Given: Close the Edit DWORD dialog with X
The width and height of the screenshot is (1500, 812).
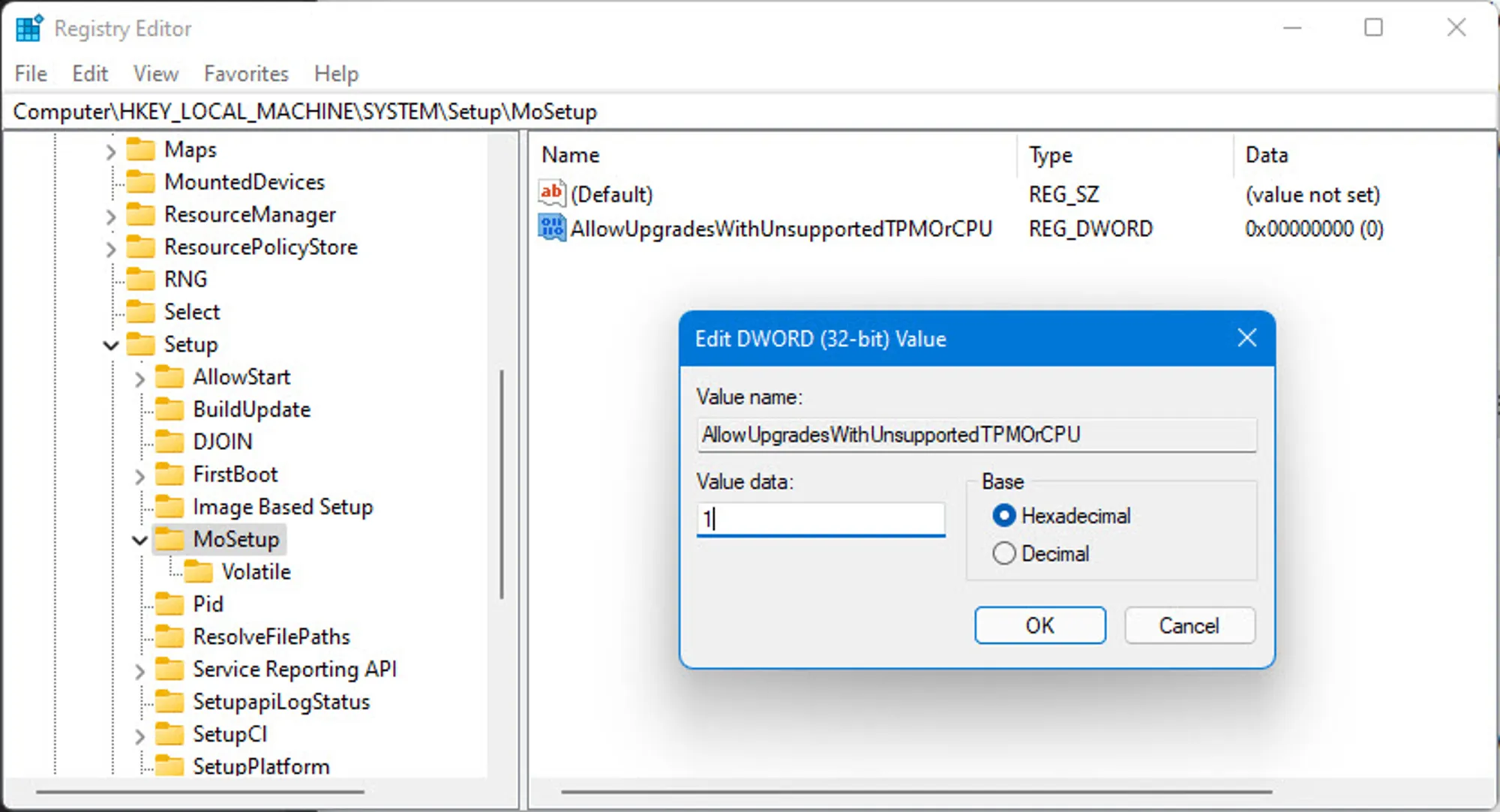Looking at the screenshot, I should [1246, 338].
